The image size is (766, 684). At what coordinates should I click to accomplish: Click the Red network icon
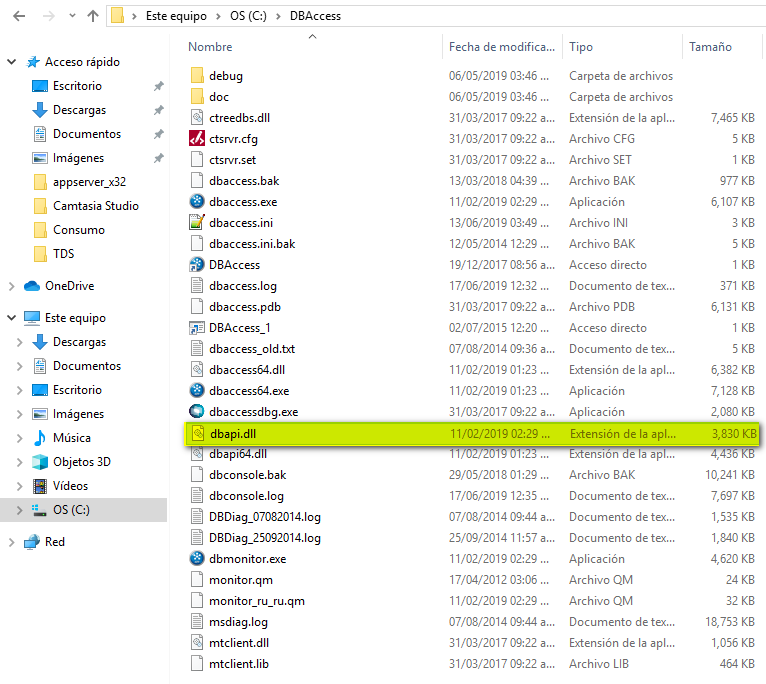pos(32,542)
